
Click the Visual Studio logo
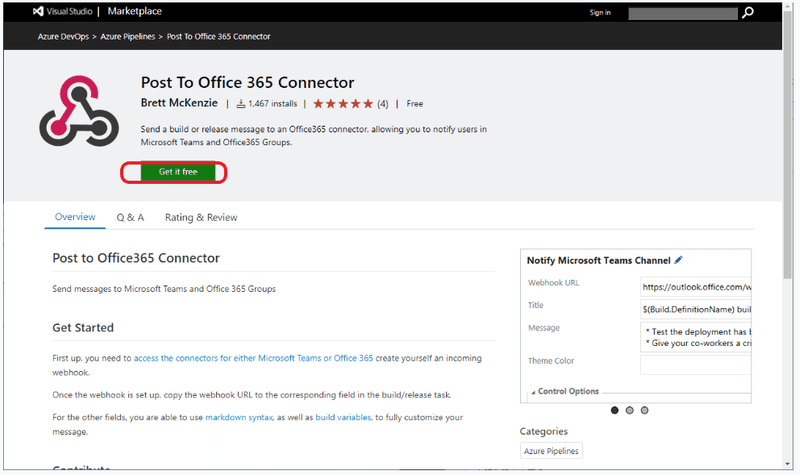(62, 11)
